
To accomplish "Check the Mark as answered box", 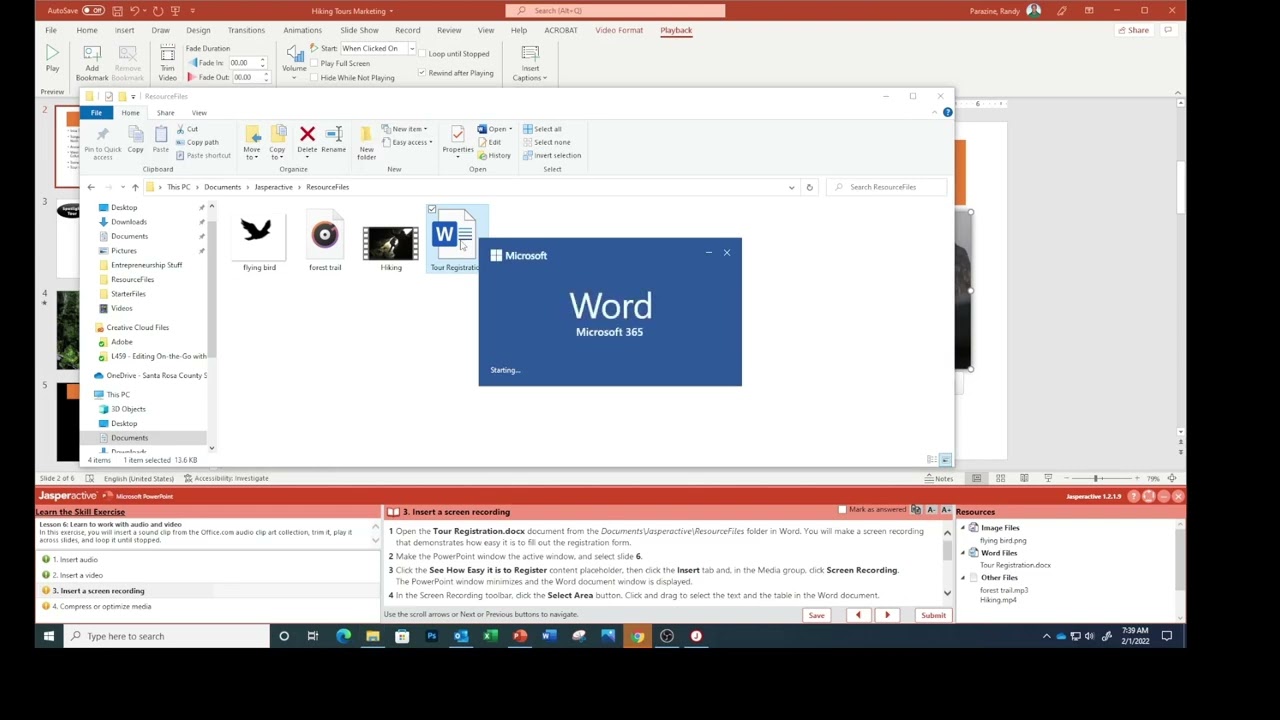I will point(842,510).
